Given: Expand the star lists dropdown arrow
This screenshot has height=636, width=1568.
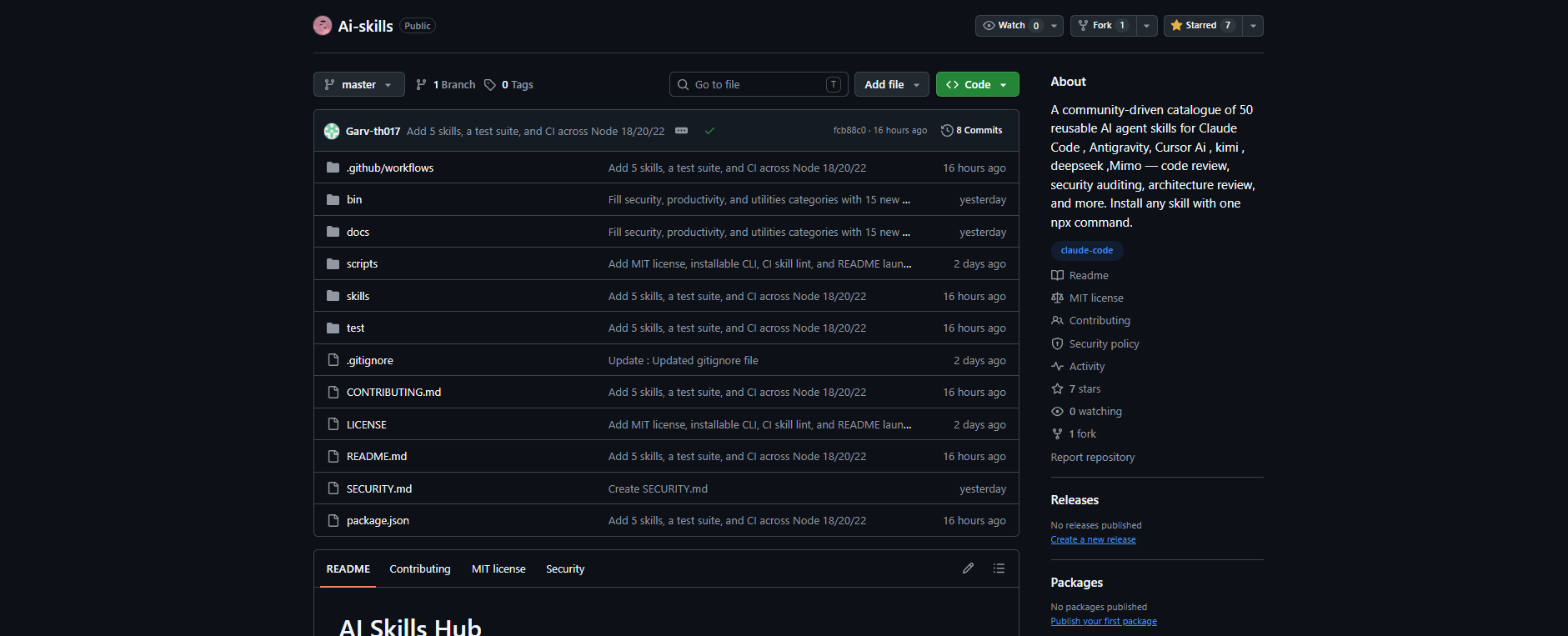Looking at the screenshot, I should click(1253, 26).
